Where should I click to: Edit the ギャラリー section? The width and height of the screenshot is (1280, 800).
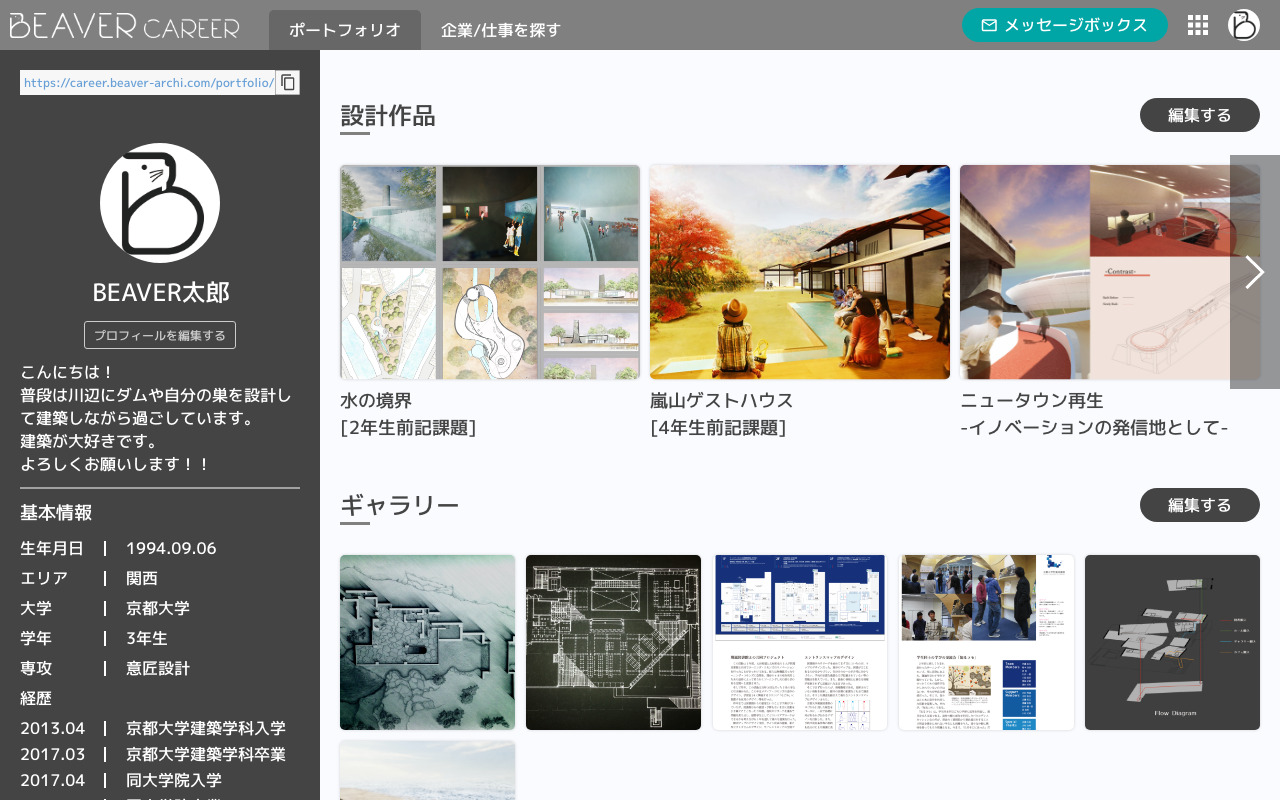[1200, 505]
